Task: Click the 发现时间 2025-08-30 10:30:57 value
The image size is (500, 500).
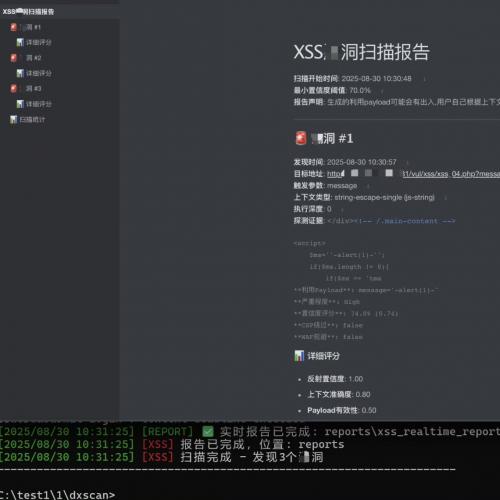Action: [362, 162]
